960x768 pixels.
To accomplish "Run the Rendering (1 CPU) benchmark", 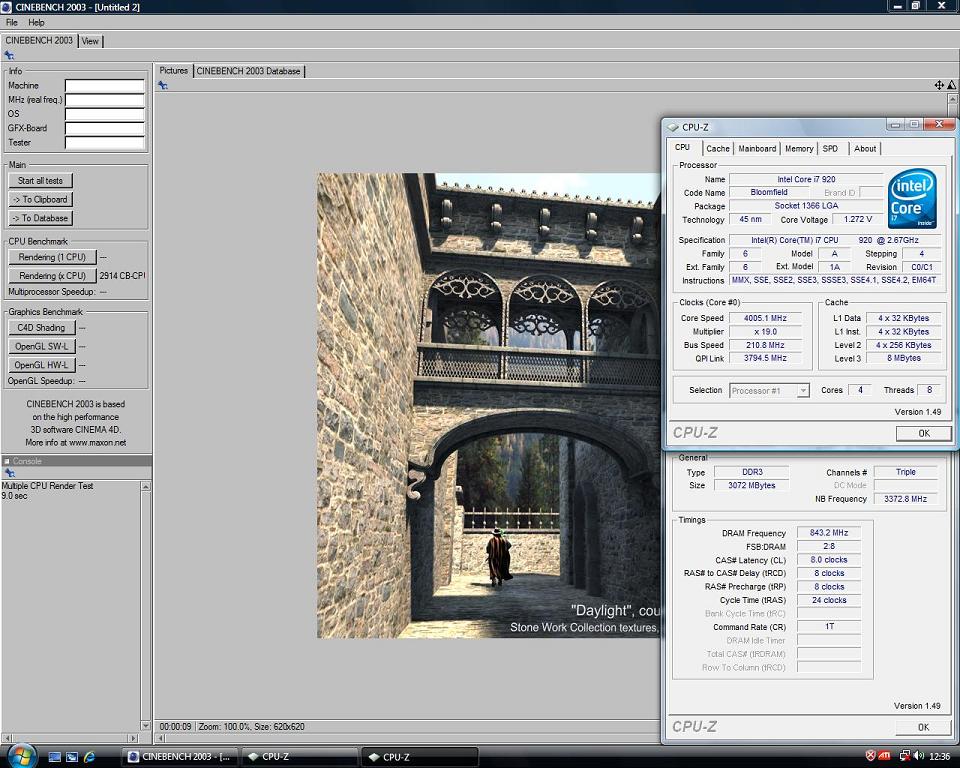I will point(52,257).
